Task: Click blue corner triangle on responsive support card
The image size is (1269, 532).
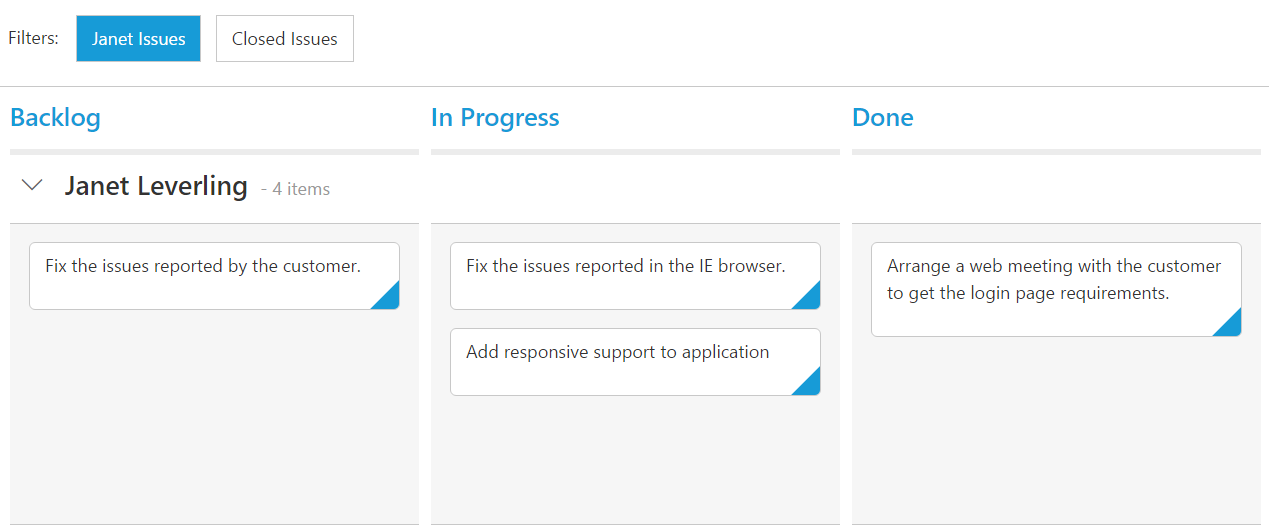Action: tap(810, 384)
